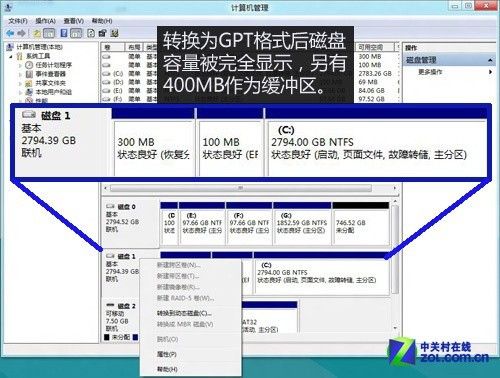The width and height of the screenshot is (500, 378).
Task: Click the last toolbar icon, the settings checklist
Action: coord(115,33)
